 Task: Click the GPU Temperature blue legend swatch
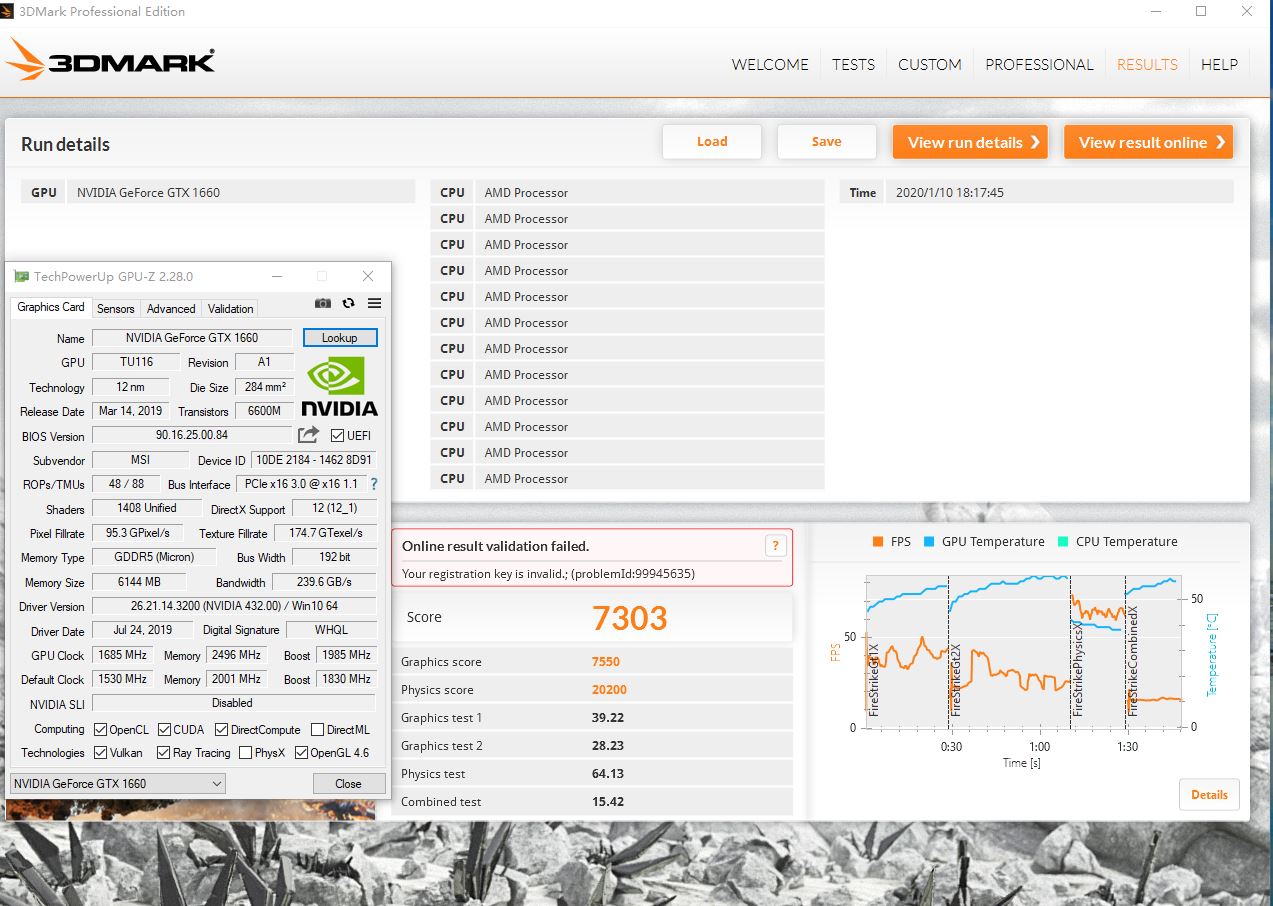click(929, 542)
